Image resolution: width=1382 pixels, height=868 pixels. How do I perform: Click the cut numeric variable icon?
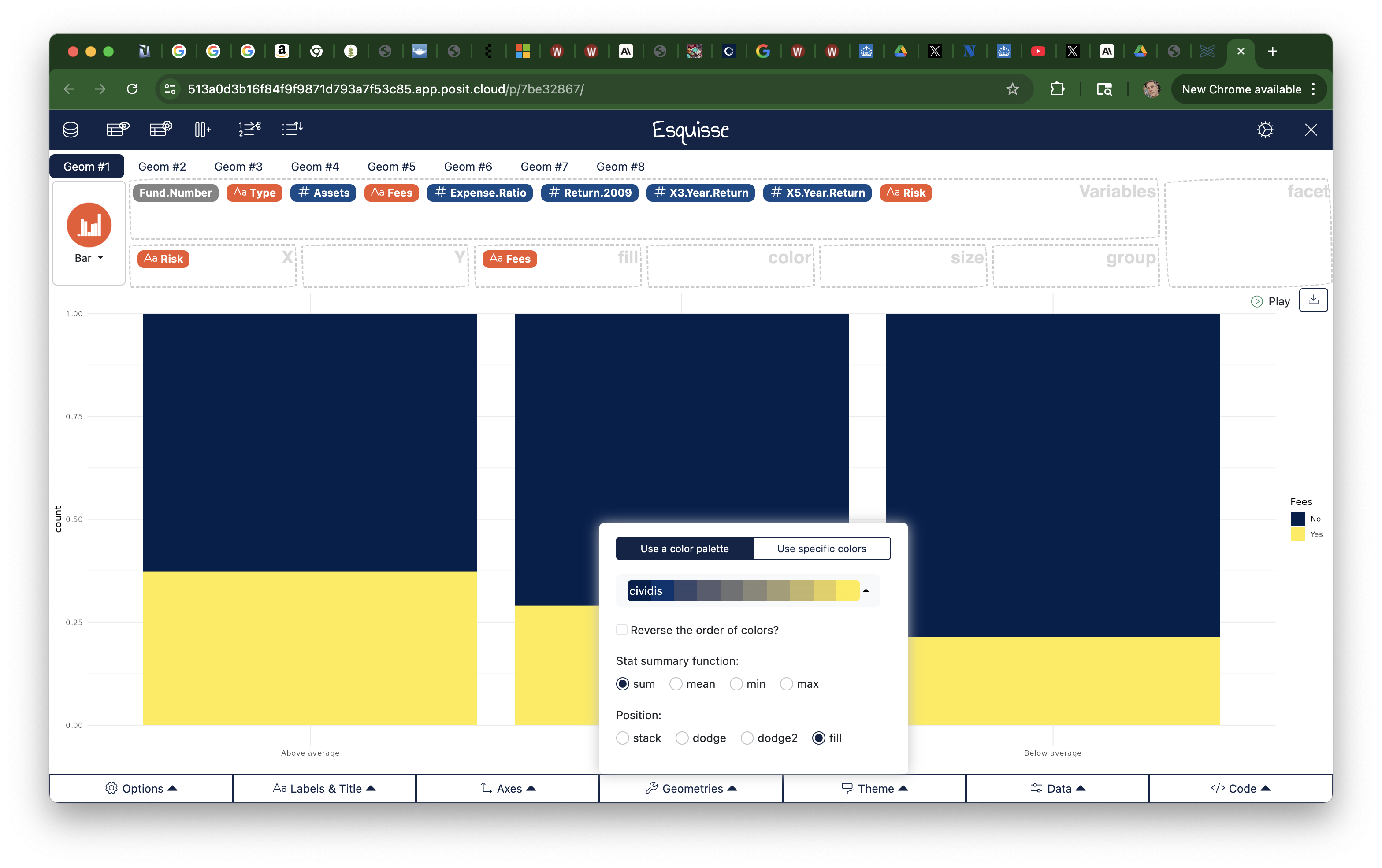250,129
